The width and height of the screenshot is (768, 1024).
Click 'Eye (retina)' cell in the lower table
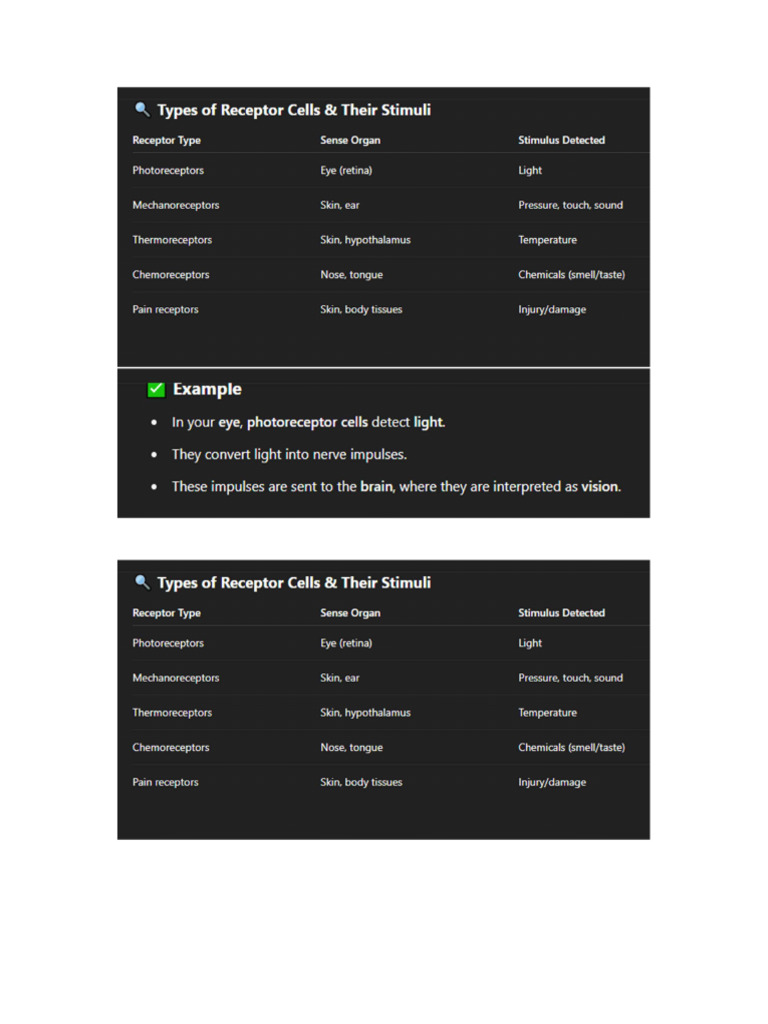[x=346, y=643]
